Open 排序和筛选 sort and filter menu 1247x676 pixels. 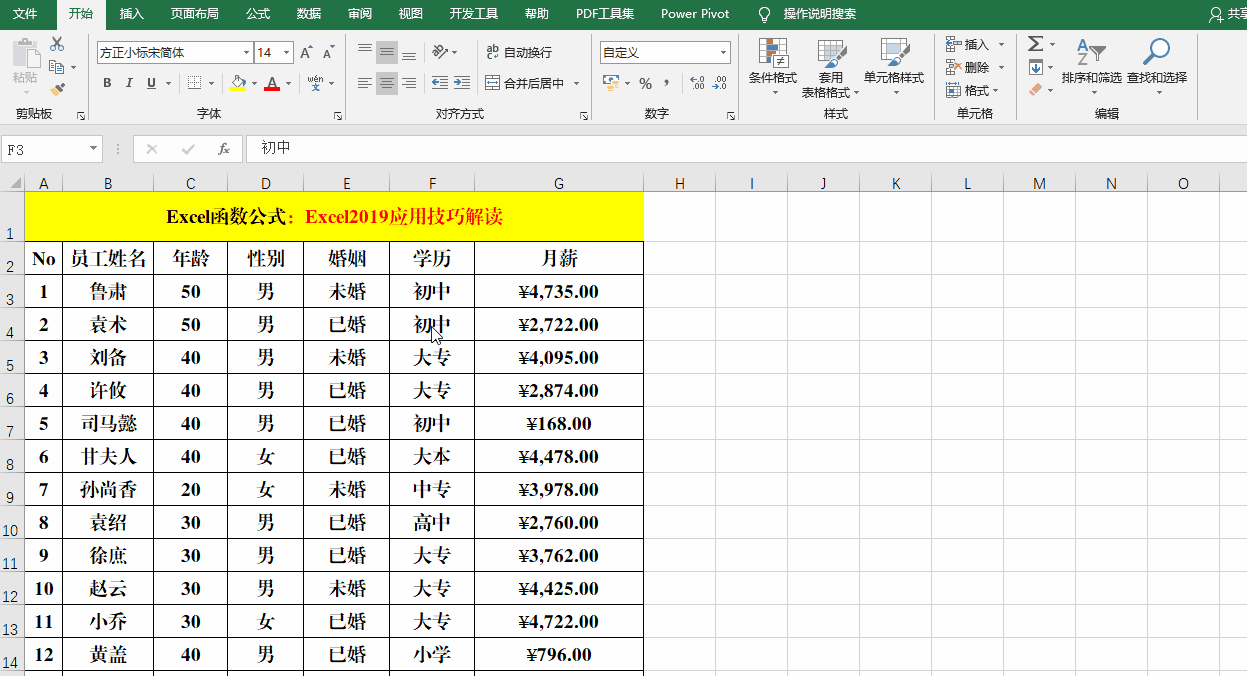1091,66
